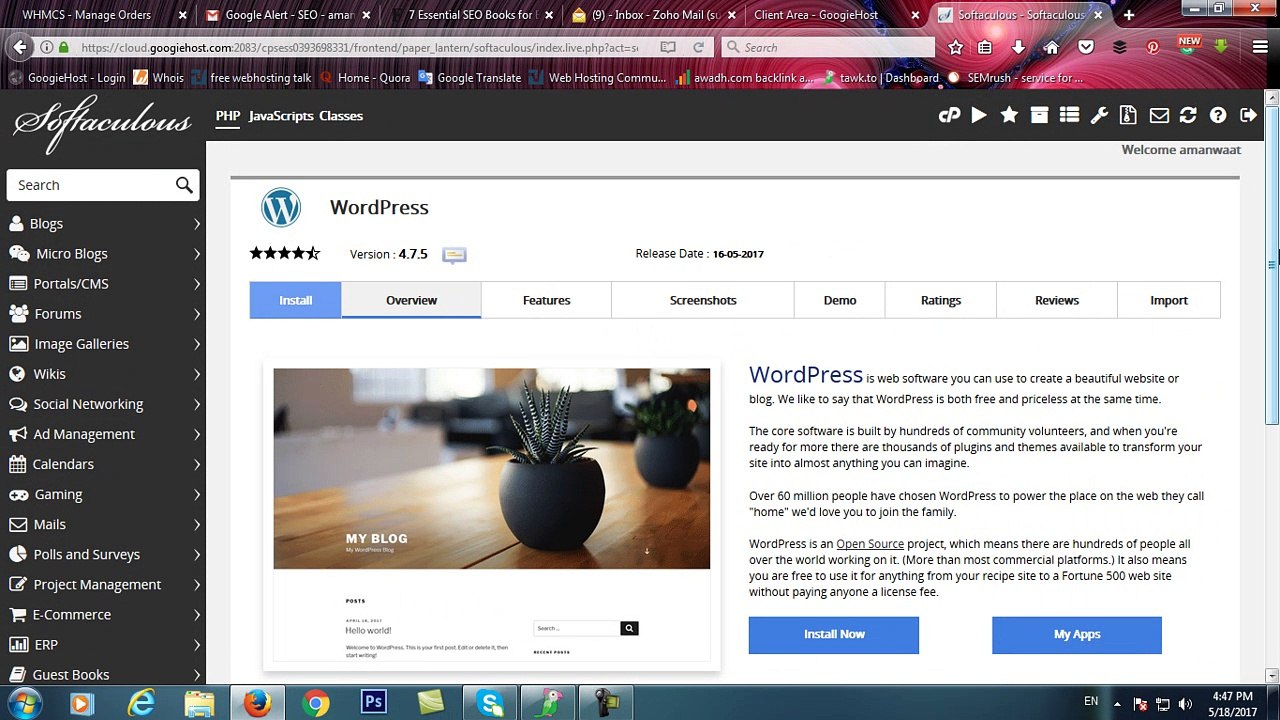
Task: Open cPanel from the Softaculous toolbar
Action: click(x=949, y=116)
